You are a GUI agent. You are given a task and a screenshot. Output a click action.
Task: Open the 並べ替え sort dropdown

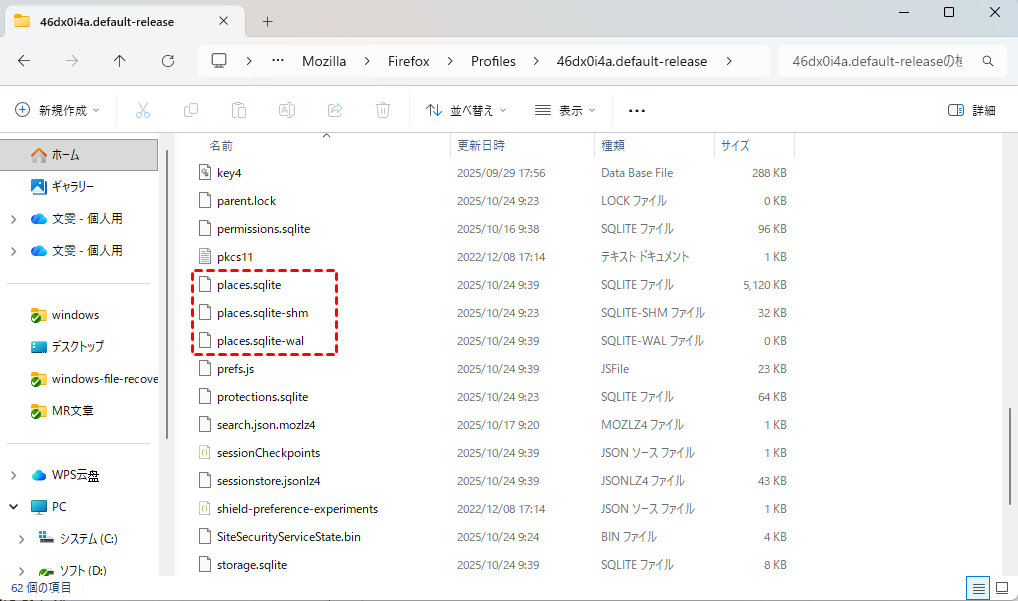(x=466, y=110)
